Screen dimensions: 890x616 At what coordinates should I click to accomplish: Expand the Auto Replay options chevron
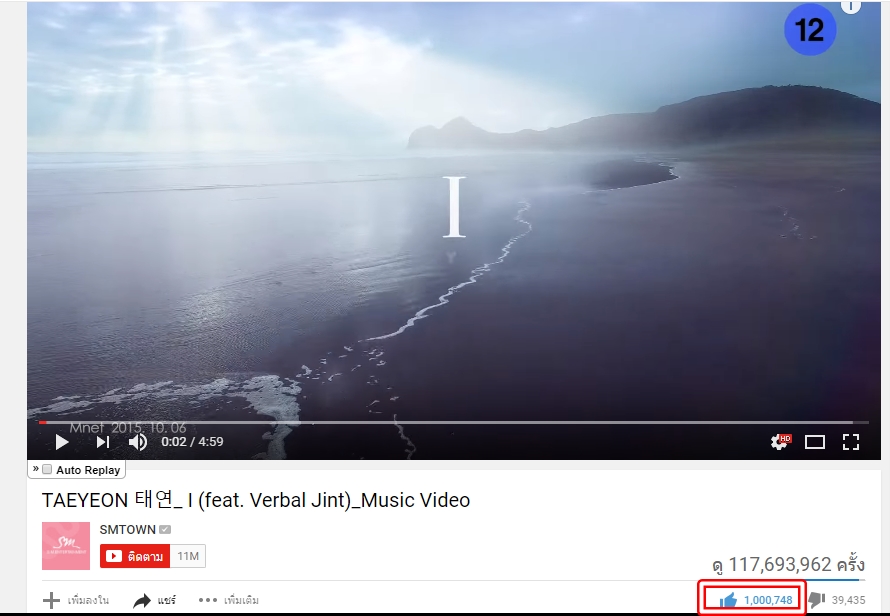36,468
